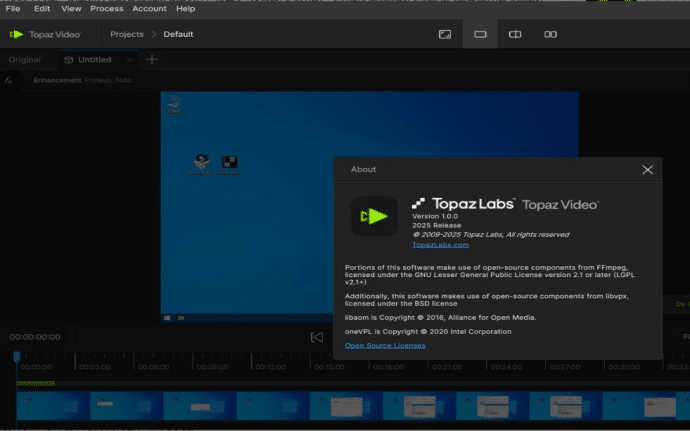Click the green processed range bar
This screenshot has height=431, width=690.
tap(36, 384)
